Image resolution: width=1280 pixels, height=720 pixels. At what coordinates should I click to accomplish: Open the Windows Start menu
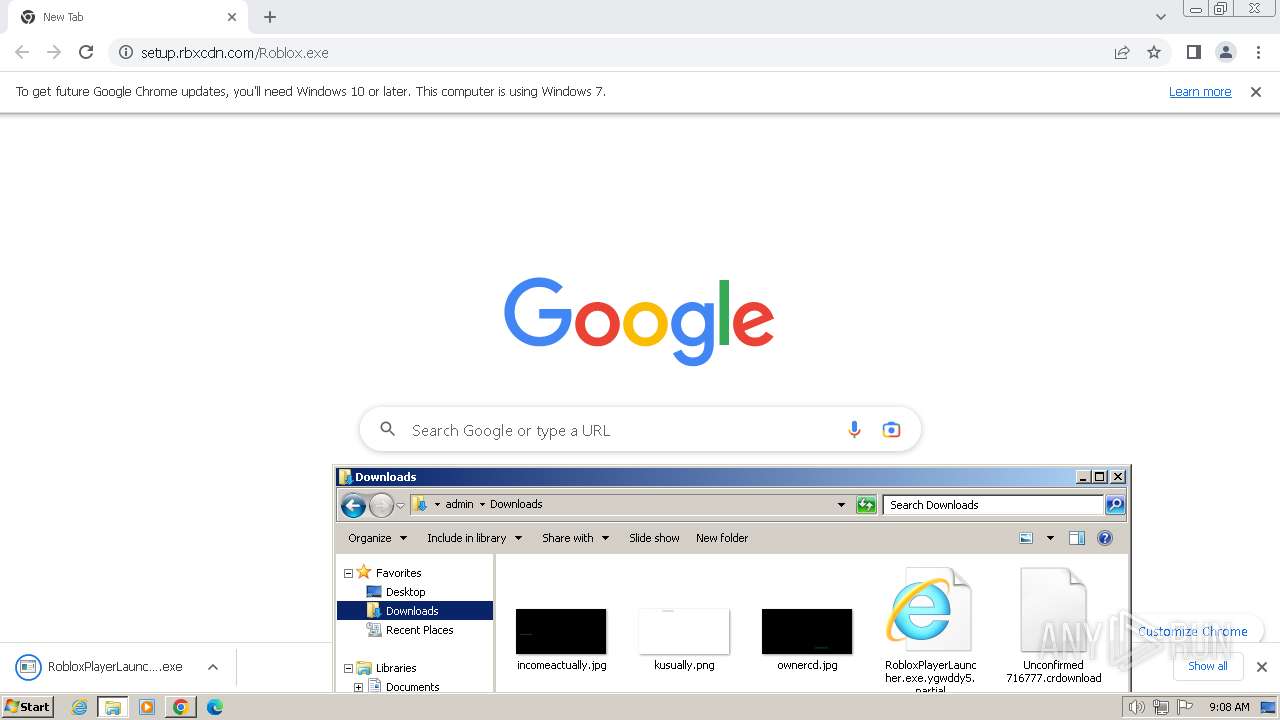pyautogui.click(x=28, y=706)
